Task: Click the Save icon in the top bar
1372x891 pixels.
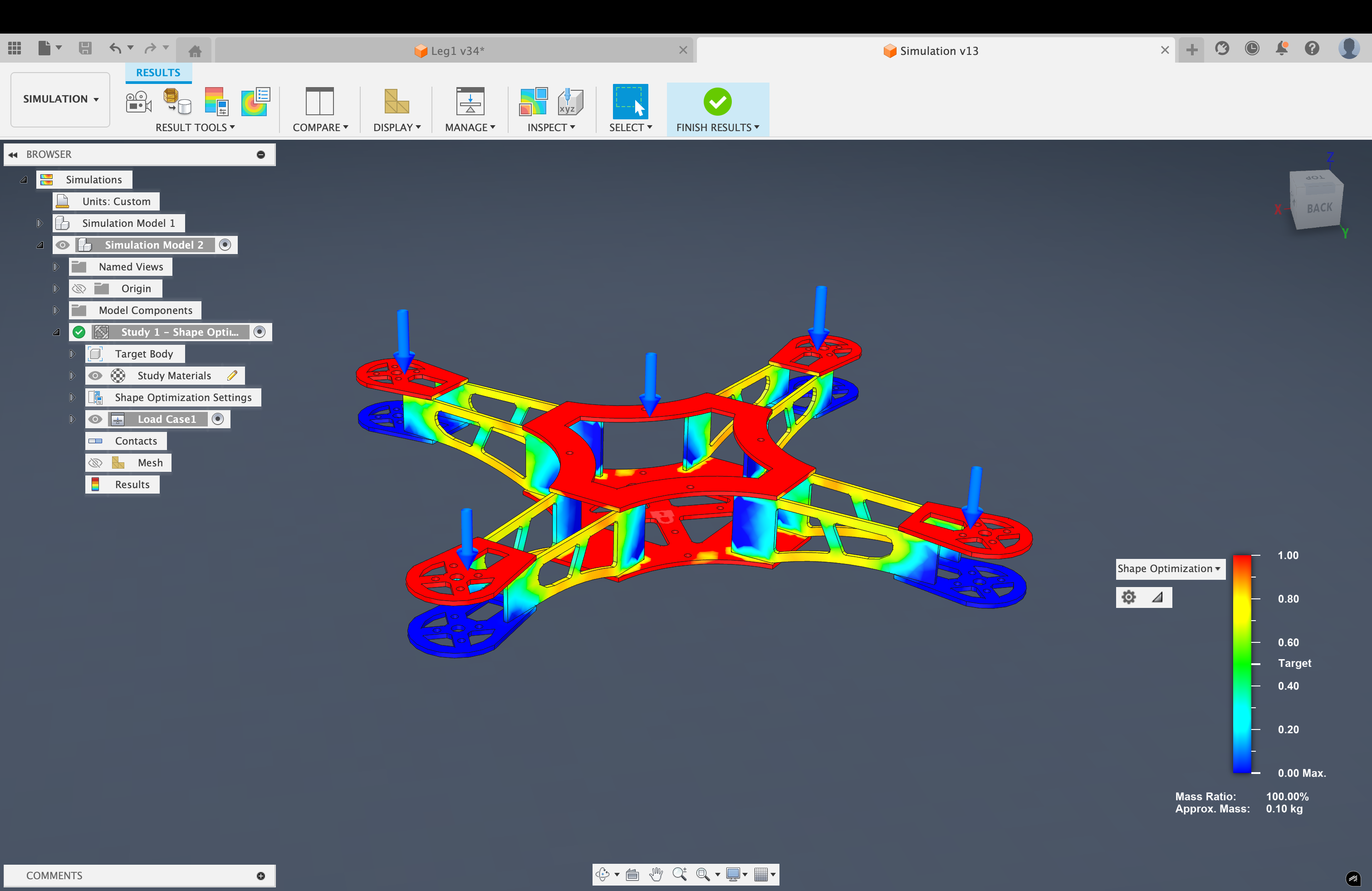Action: 85,49
